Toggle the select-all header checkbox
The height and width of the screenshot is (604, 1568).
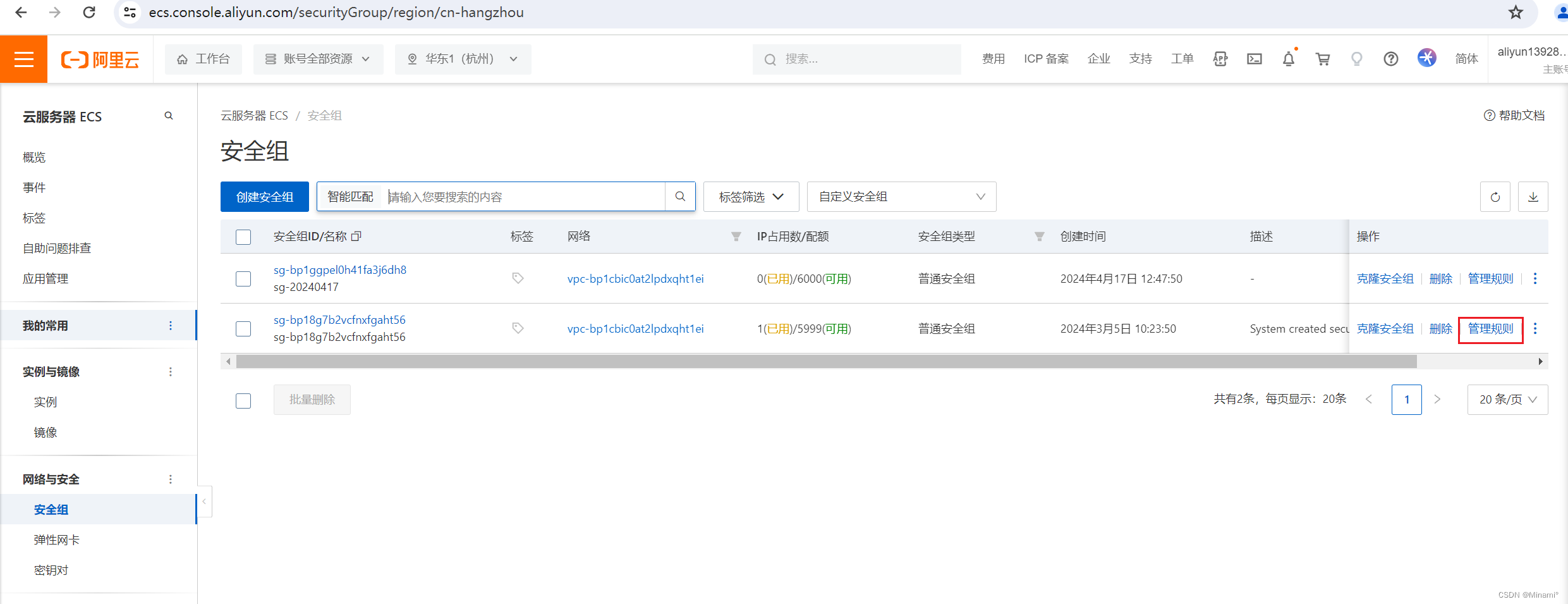tap(243, 237)
